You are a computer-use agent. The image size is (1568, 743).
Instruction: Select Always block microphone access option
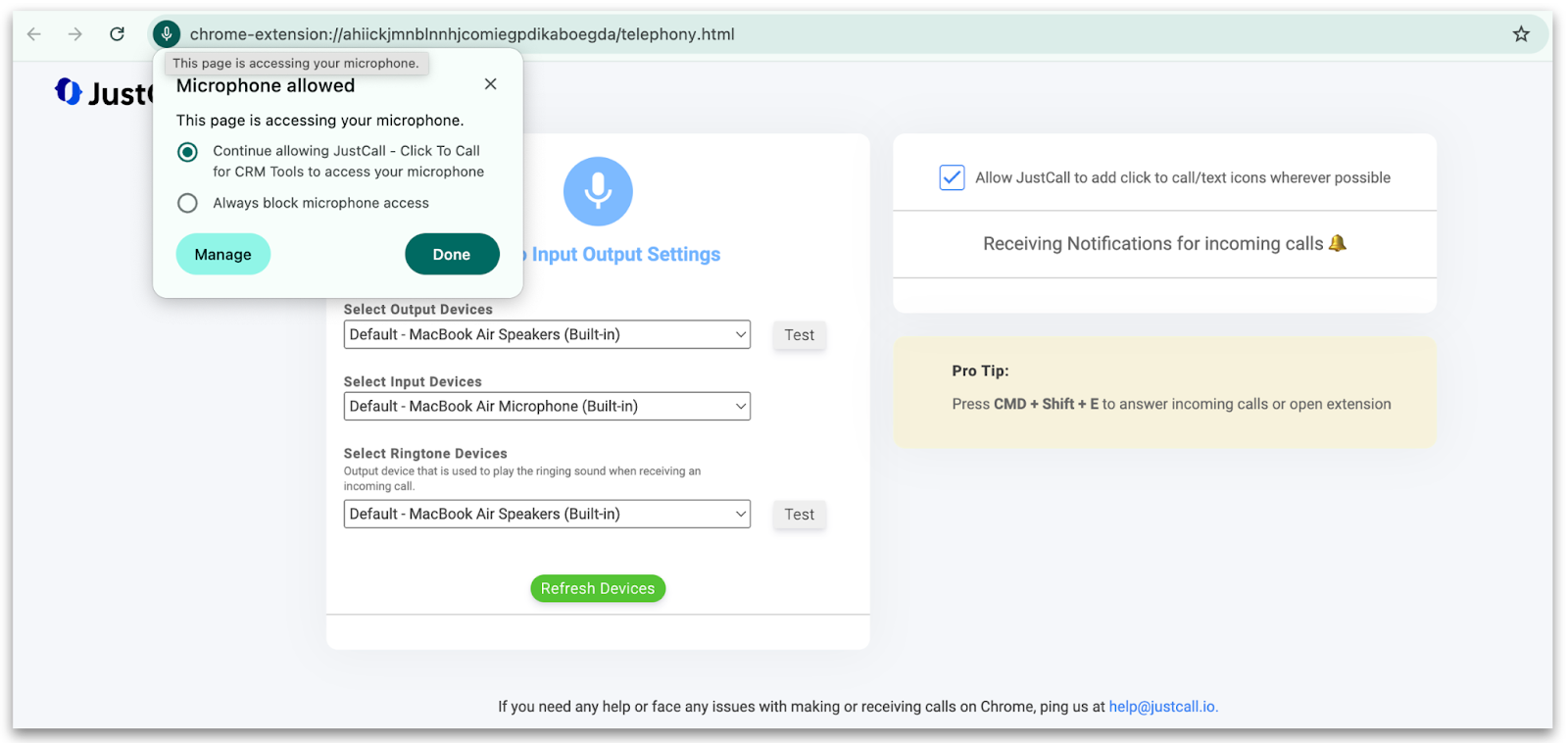pos(187,203)
